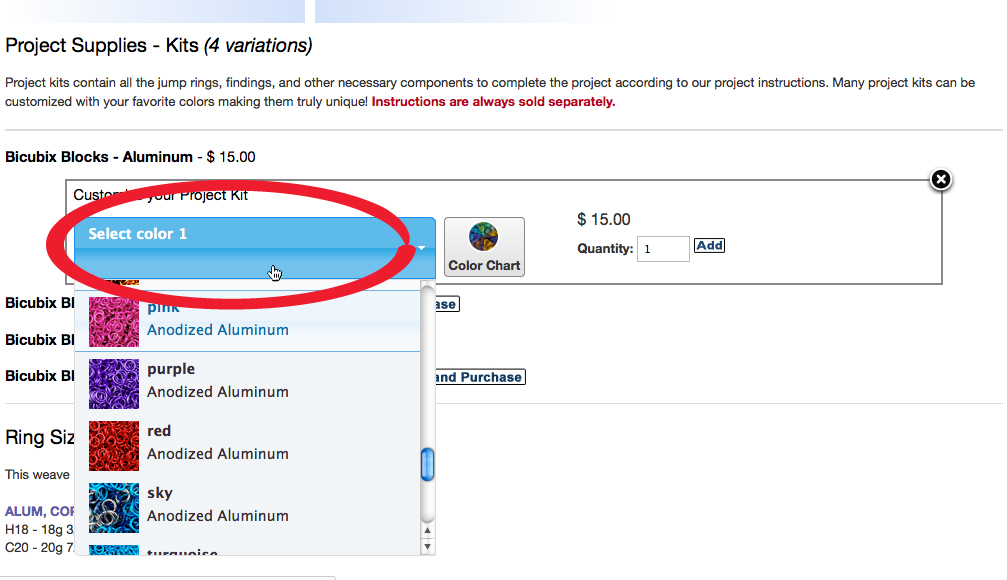Viewport: 1007px width, 580px height.
Task: Click the purple rings swatch image
Action: [113, 383]
